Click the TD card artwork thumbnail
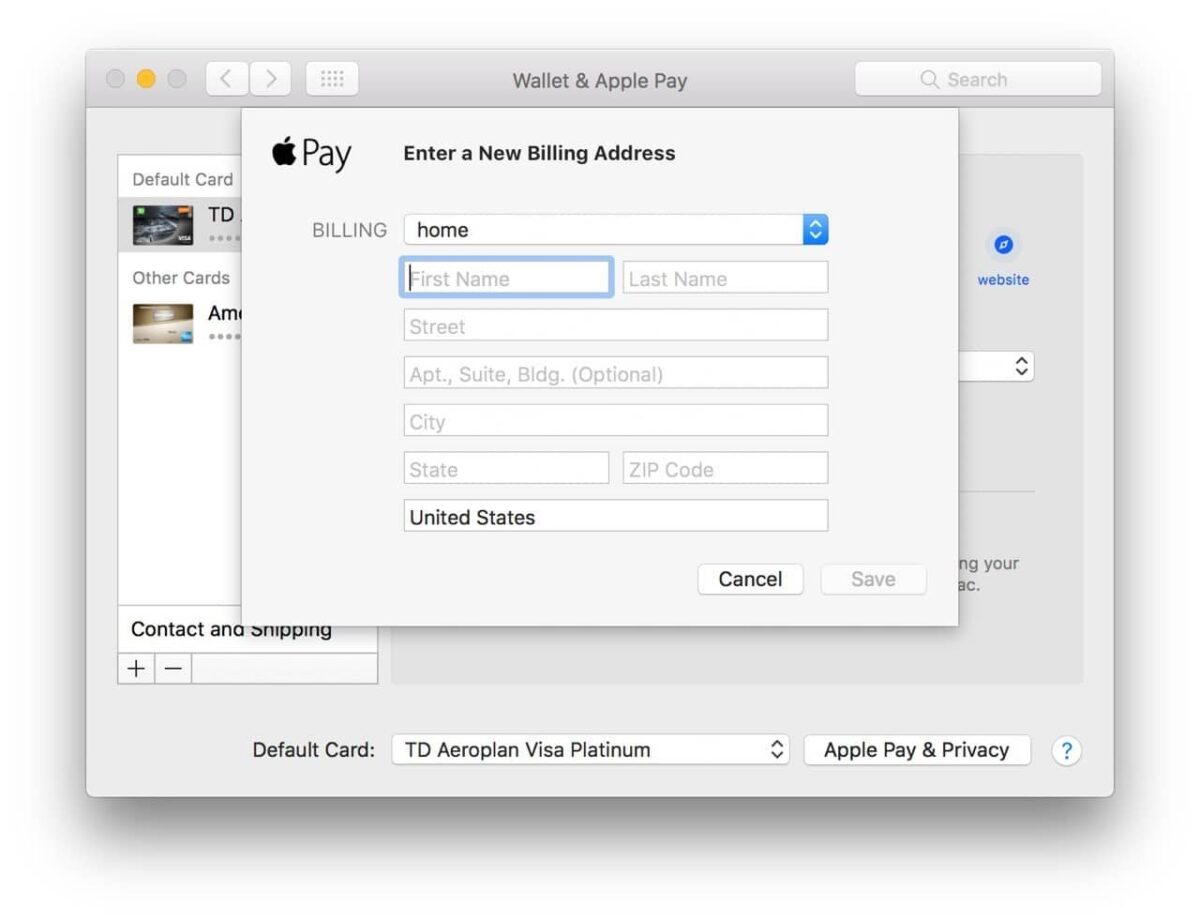Screen dimensions: 1200x920 pos(163,224)
